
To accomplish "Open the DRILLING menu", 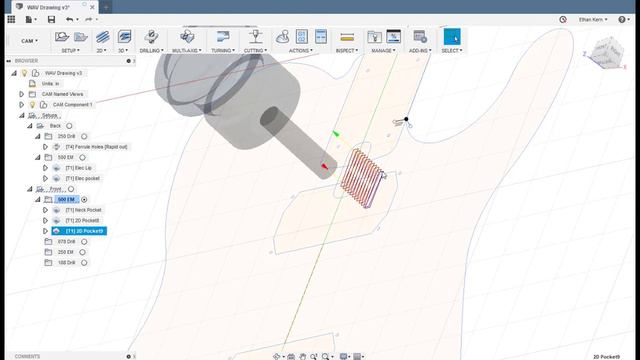I will click(151, 51).
